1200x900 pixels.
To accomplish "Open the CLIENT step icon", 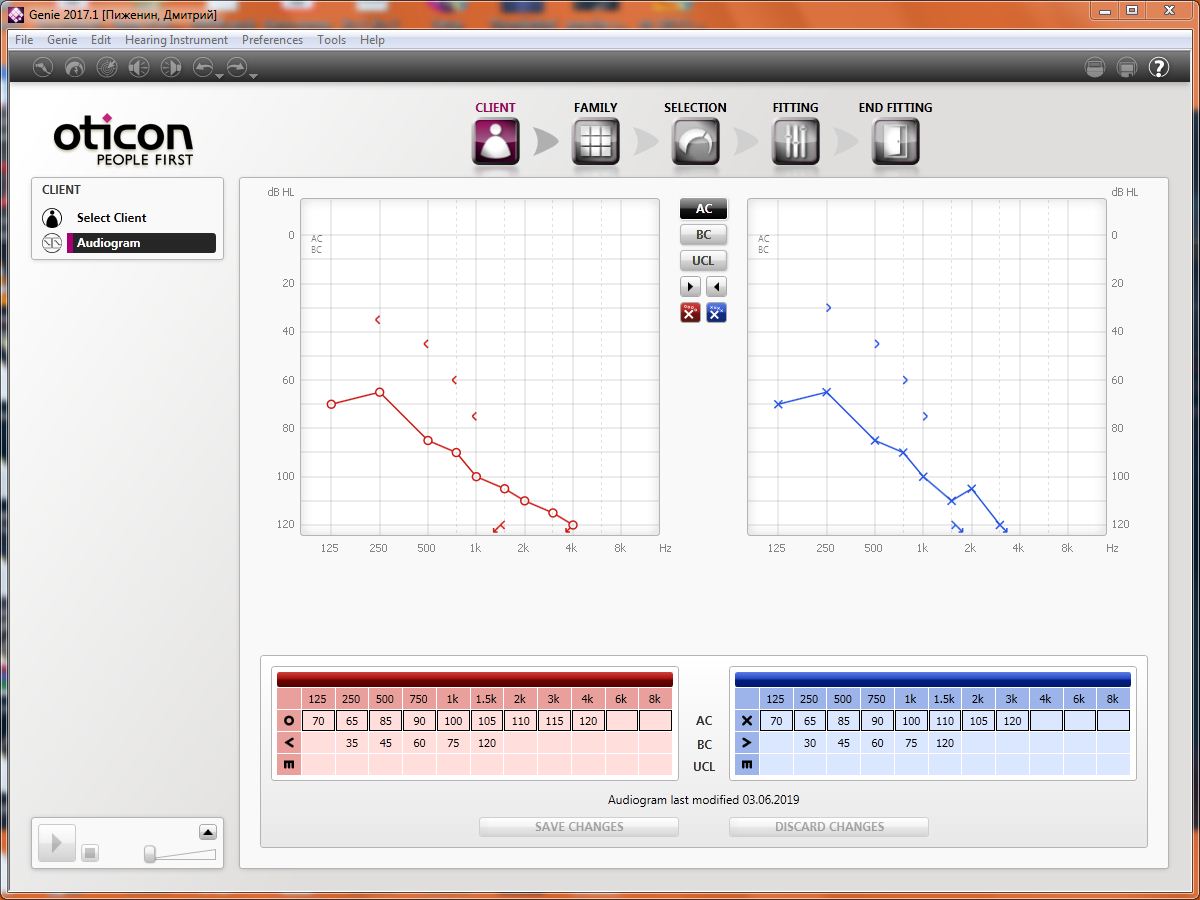I will click(496, 142).
